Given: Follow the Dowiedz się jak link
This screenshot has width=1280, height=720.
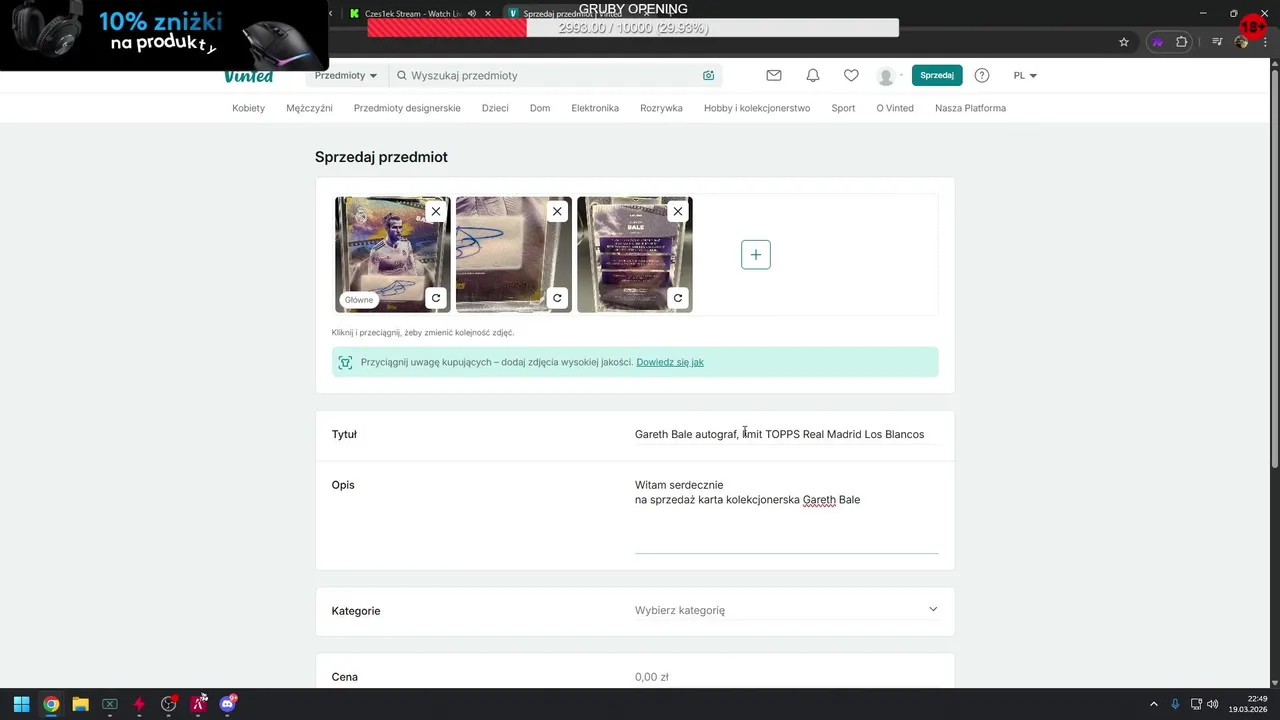Looking at the screenshot, I should (670, 362).
